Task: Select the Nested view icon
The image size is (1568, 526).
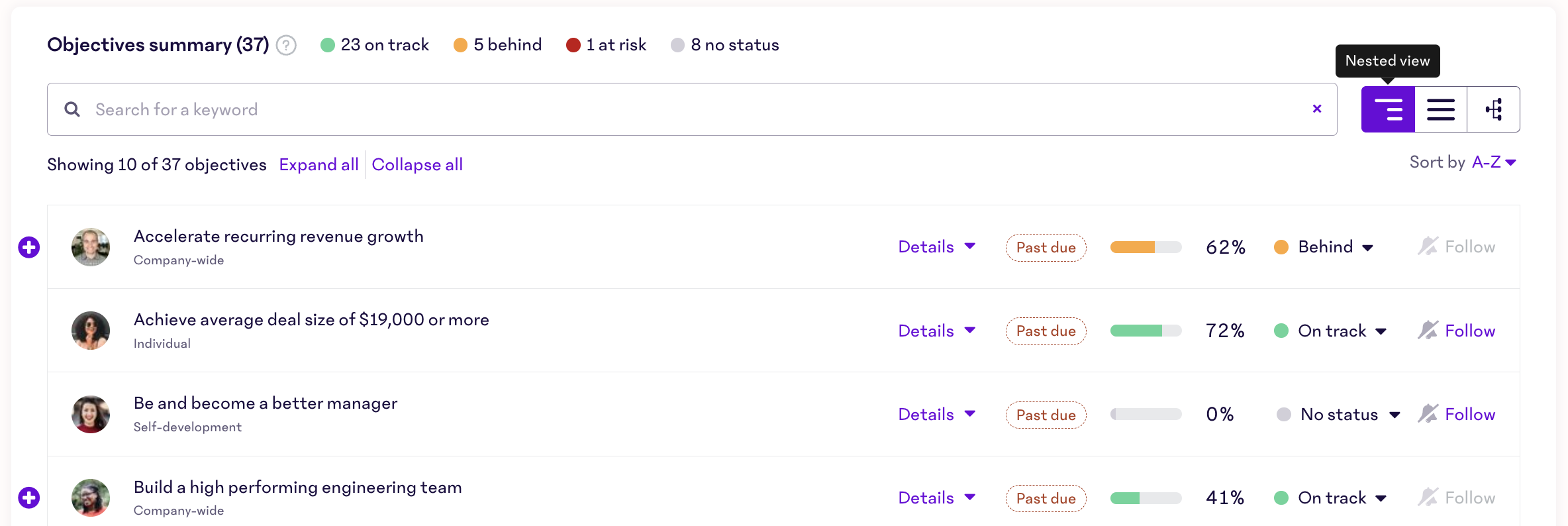Action: pos(1388,109)
